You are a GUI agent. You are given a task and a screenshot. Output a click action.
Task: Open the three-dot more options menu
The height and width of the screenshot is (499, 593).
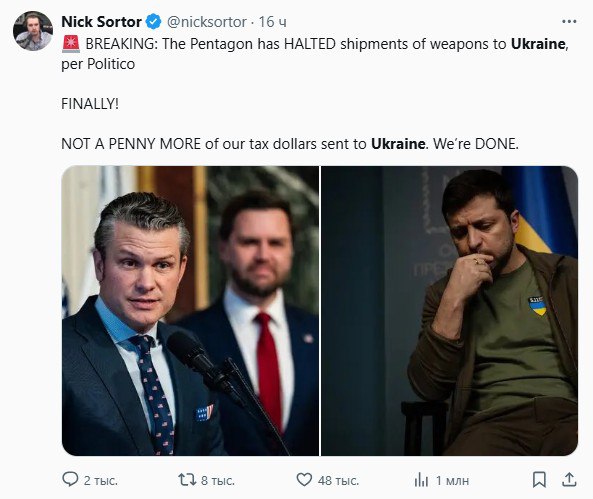point(569,22)
